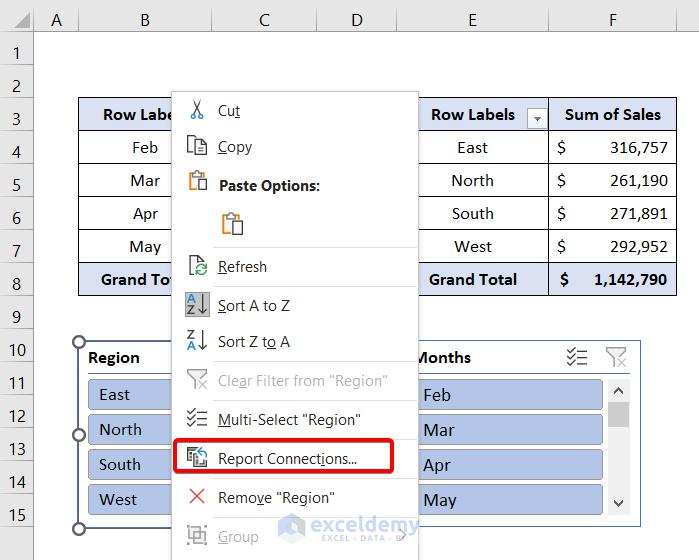
Task: Click the Copy icon in context menu
Action: [x=197, y=146]
